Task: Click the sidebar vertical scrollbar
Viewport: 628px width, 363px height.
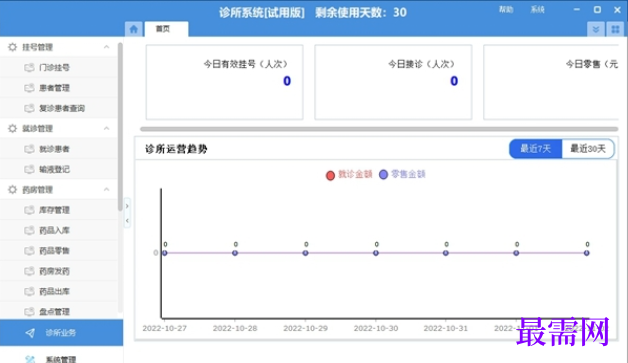Action: click(x=120, y=126)
